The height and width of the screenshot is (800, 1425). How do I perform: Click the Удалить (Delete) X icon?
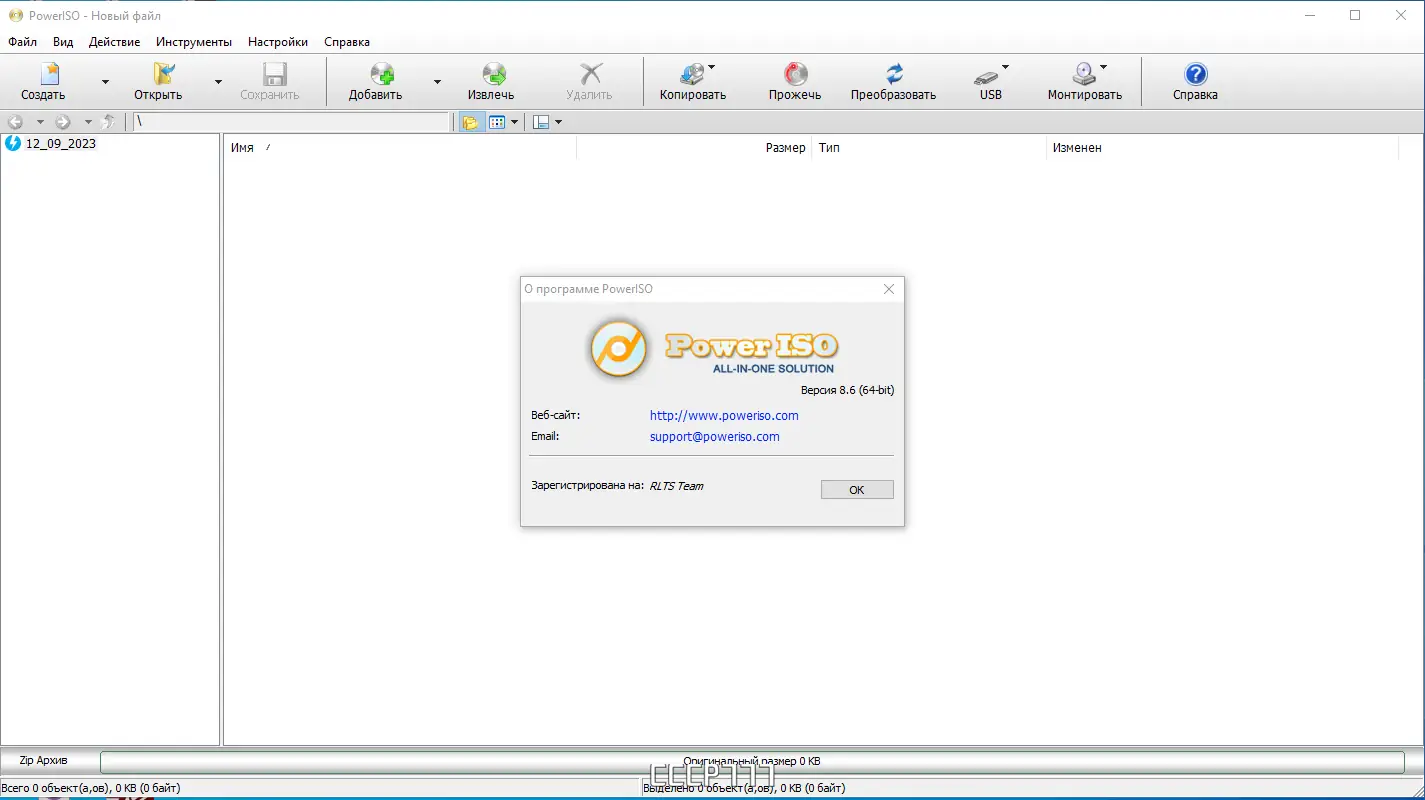591,74
